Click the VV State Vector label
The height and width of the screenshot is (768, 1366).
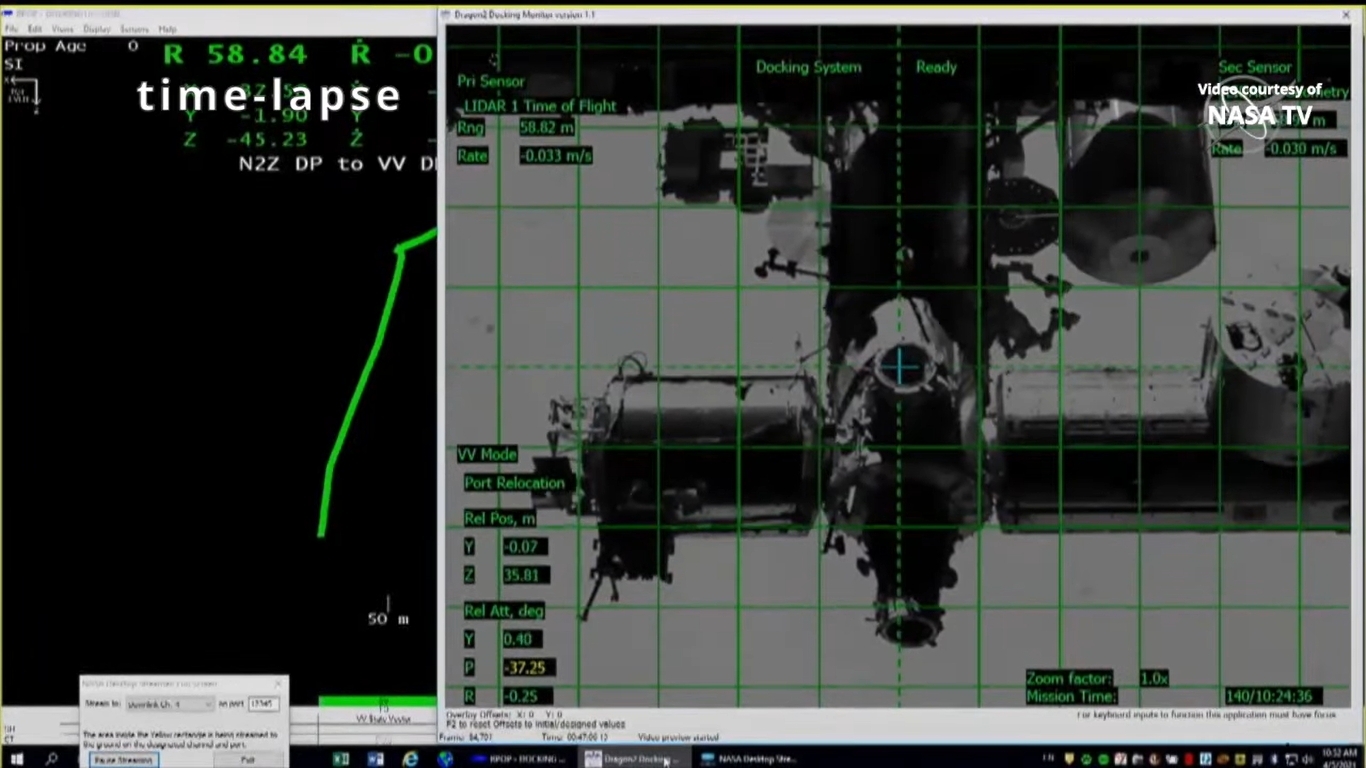[383, 719]
